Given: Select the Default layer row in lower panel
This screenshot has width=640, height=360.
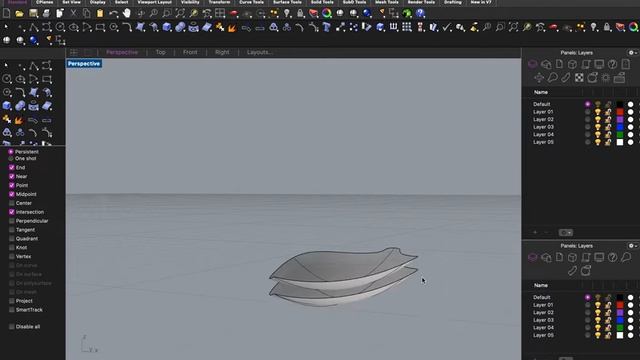Looking at the screenshot, I should pyautogui.click(x=580, y=297).
